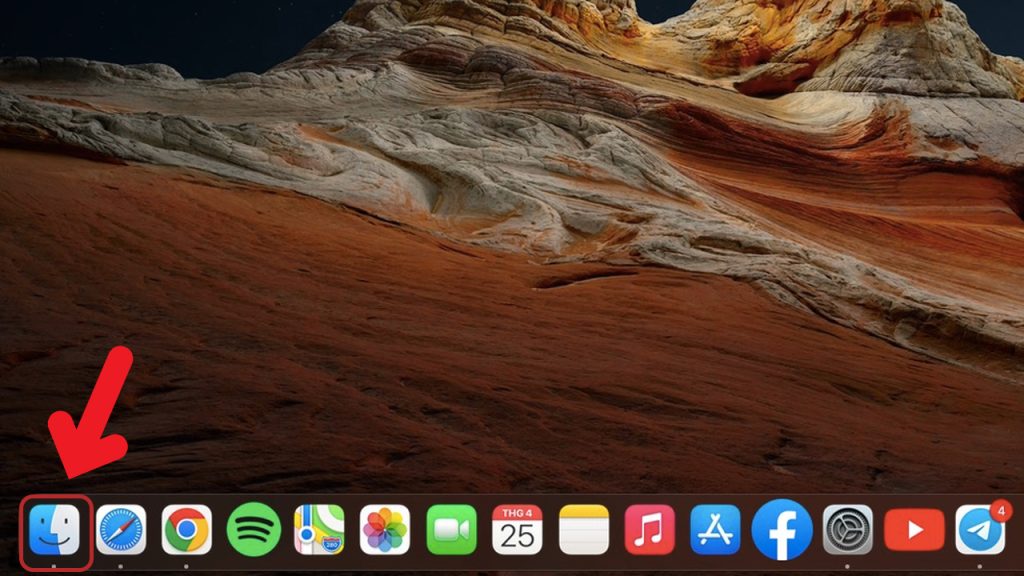Launch the Music app
This screenshot has width=1024, height=576.
tap(649, 529)
